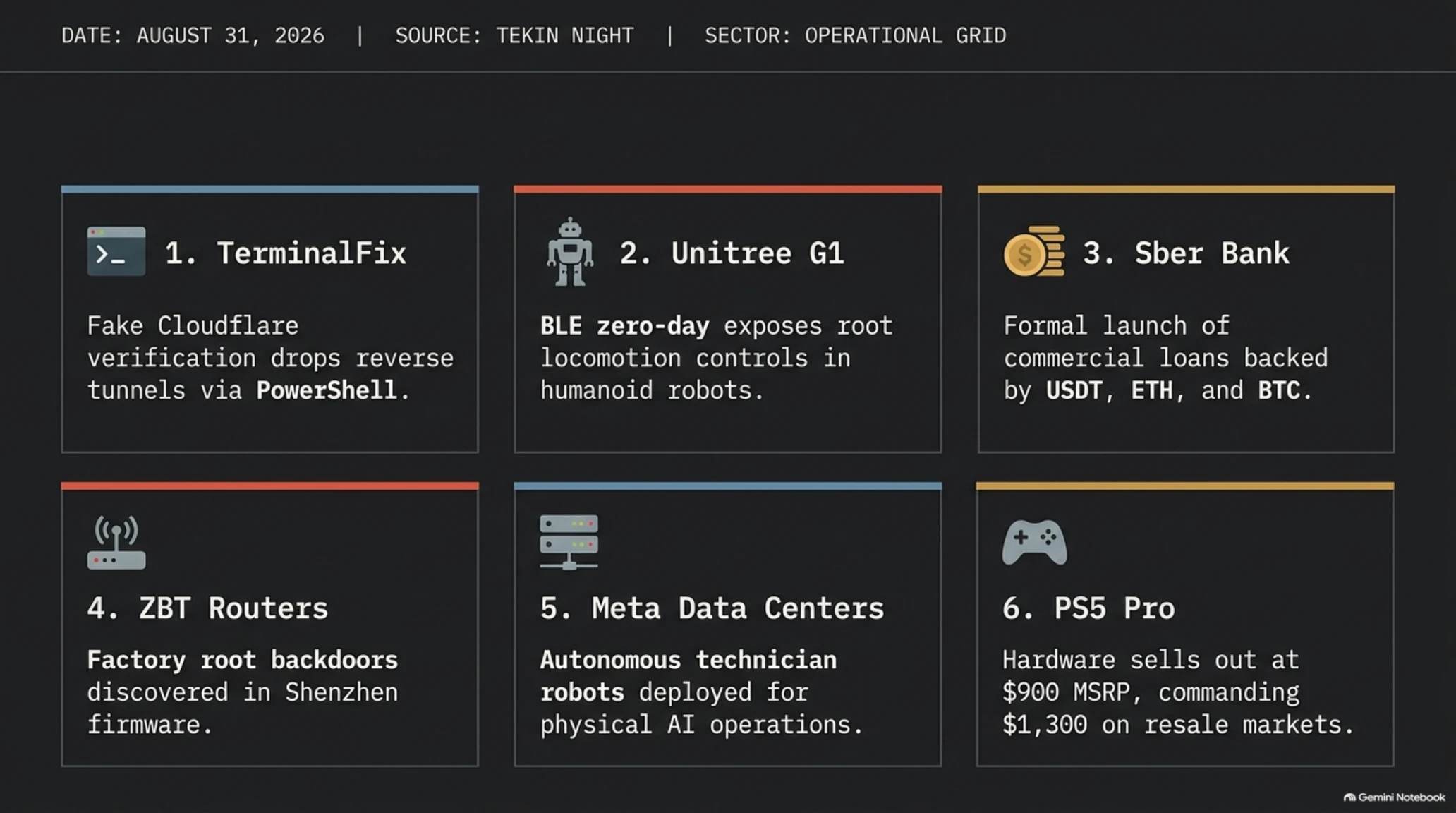Select the "6. PS5 Pro" heading
This screenshot has height=813, width=1456.
point(1088,608)
